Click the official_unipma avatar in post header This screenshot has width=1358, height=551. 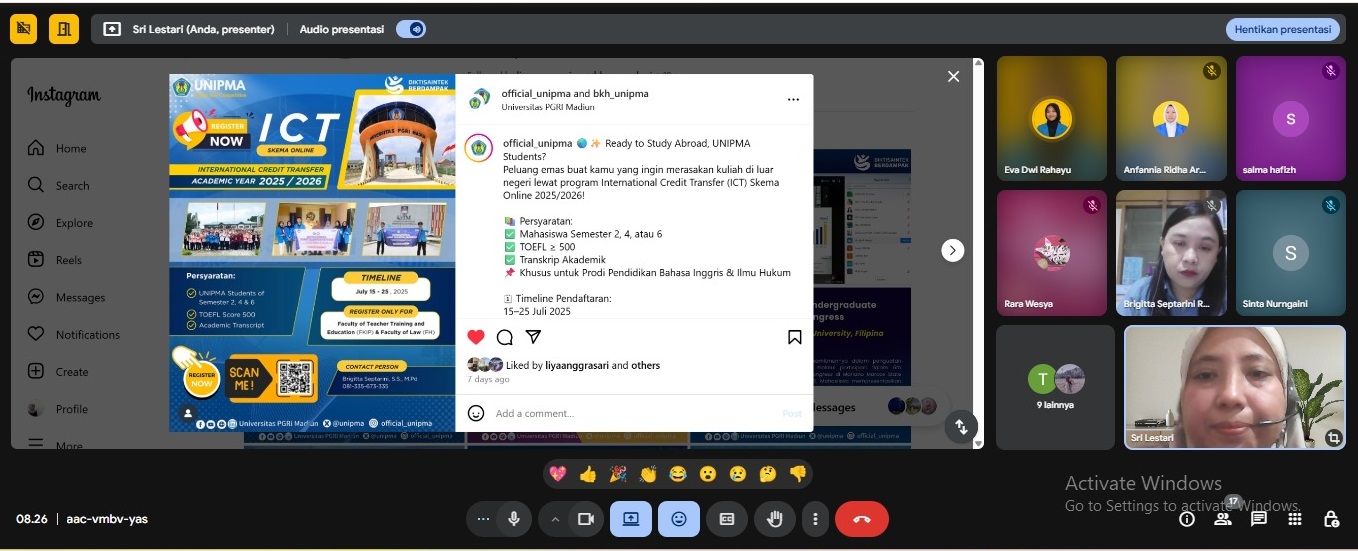480,99
